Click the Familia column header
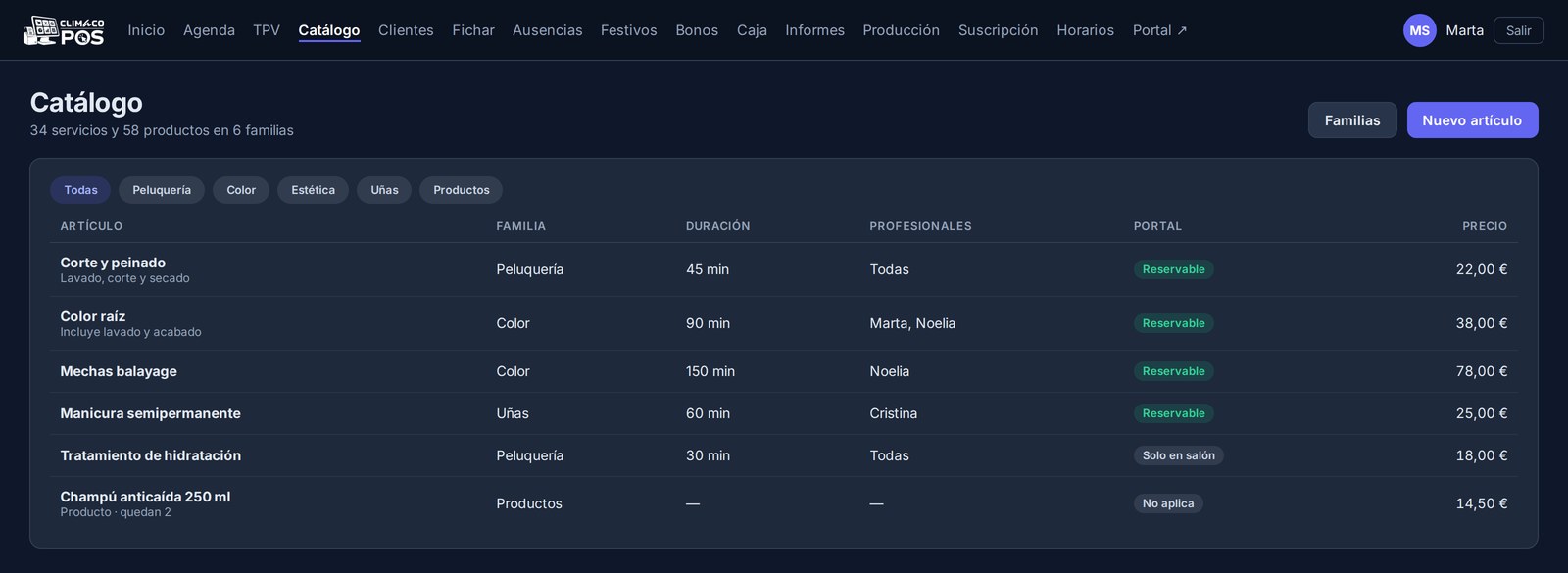1568x573 pixels. (x=520, y=226)
